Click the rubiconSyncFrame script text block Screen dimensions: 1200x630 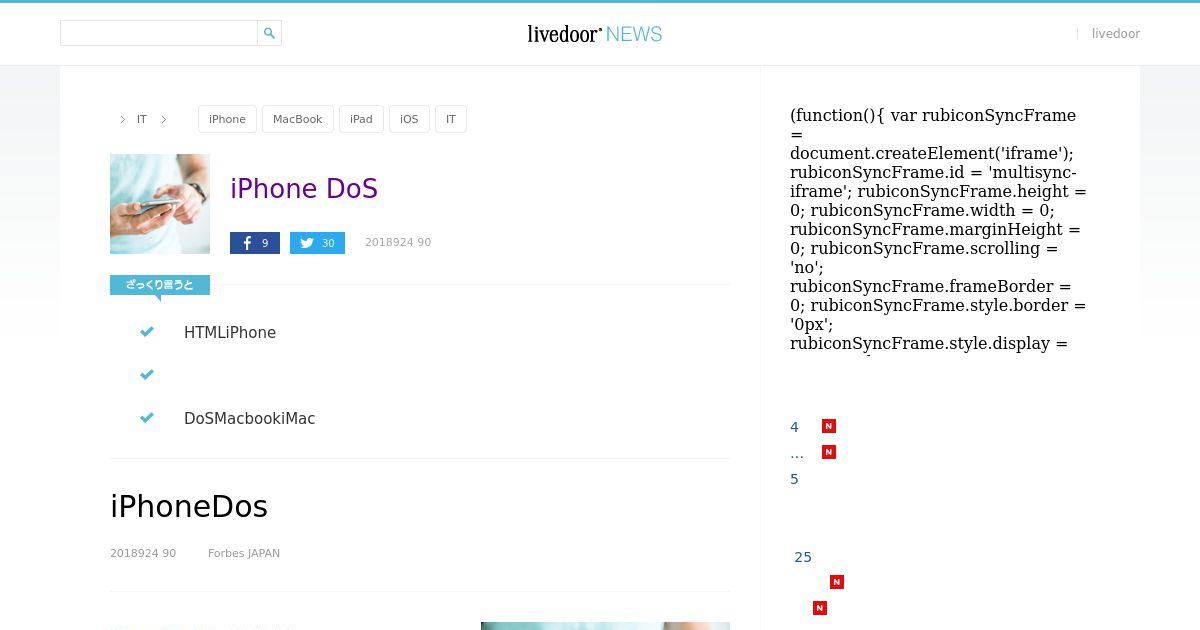coord(938,230)
